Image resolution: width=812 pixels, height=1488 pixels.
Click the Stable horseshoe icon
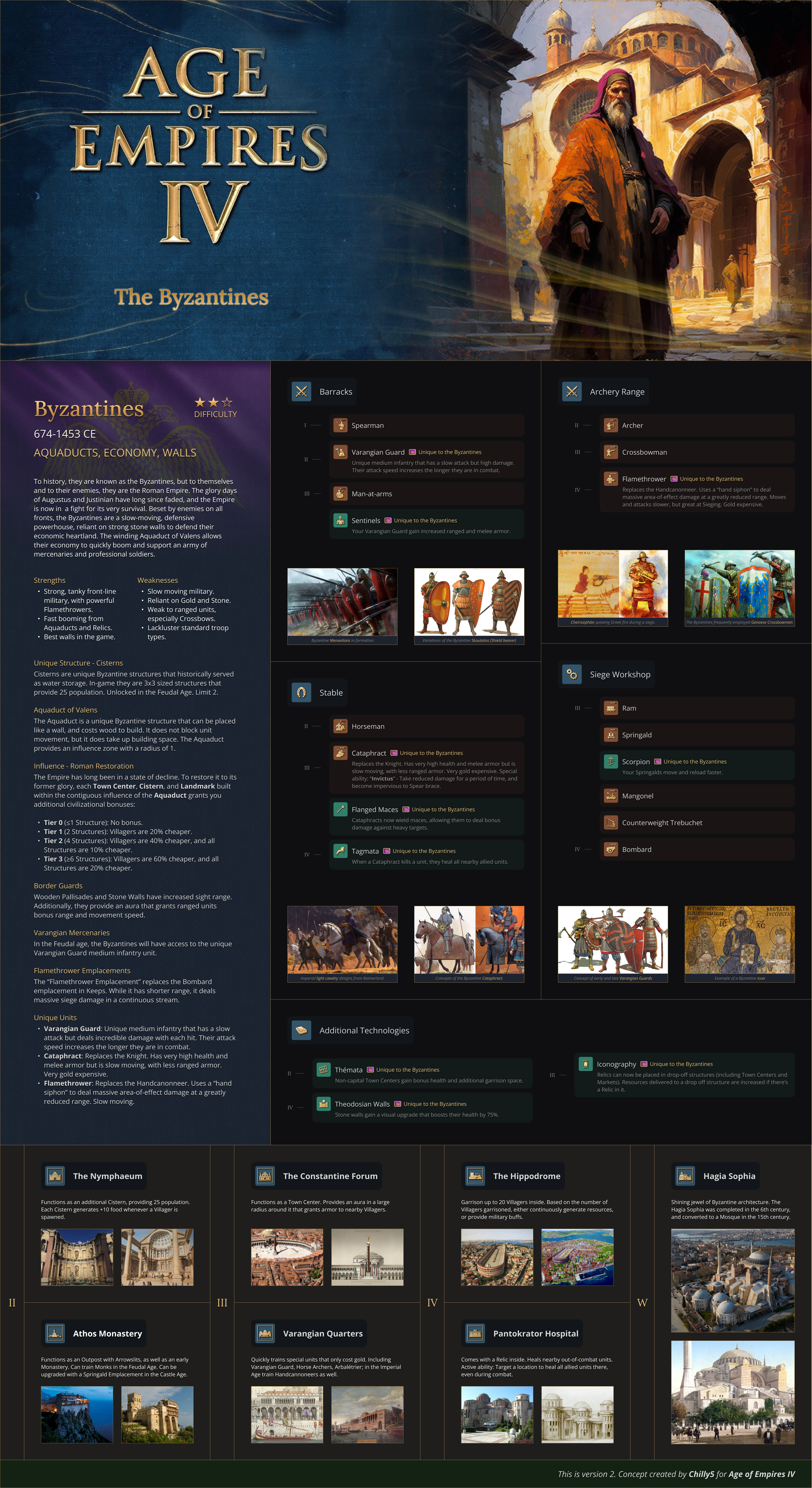tap(301, 693)
